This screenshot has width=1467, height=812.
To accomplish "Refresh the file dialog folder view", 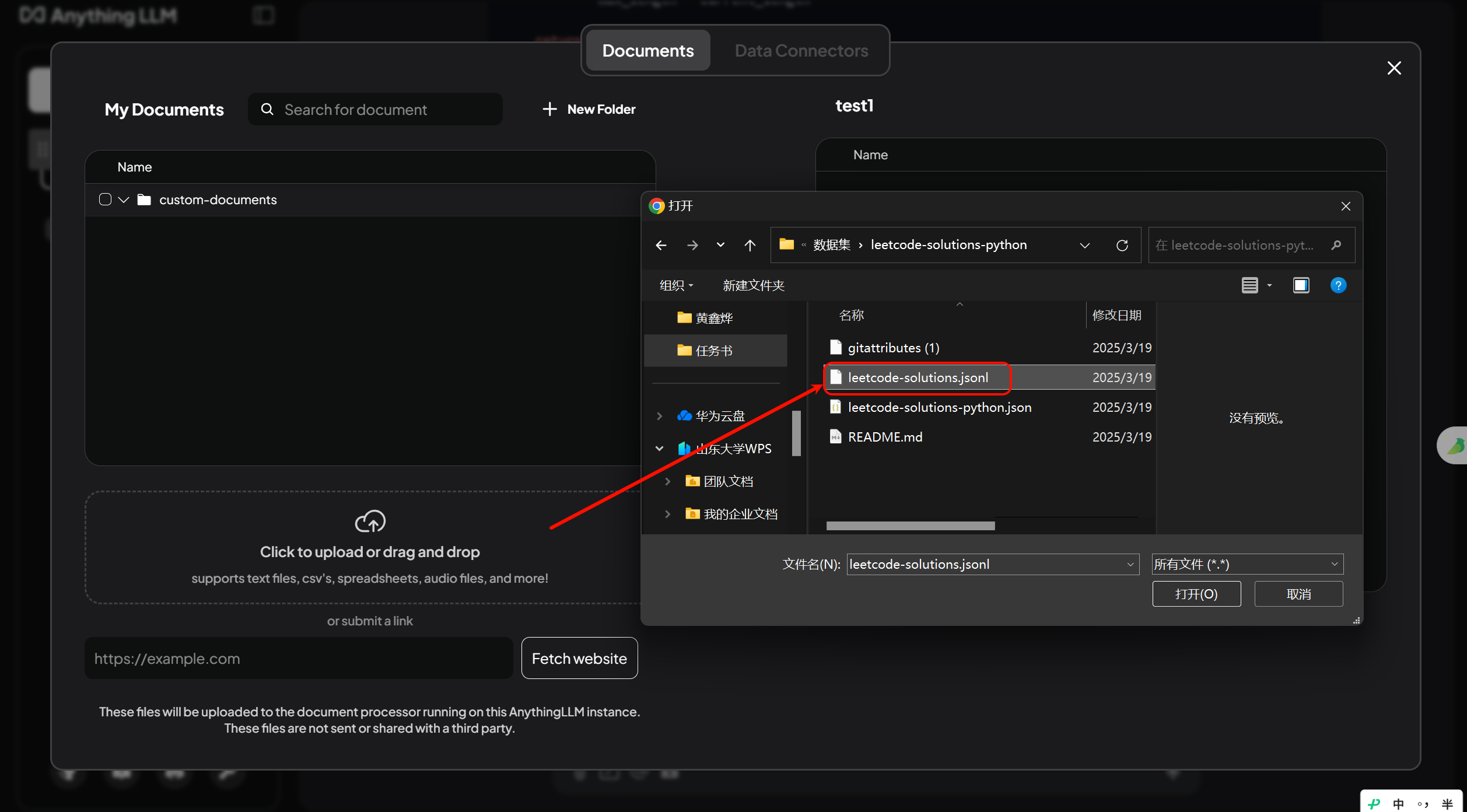I will [x=1122, y=245].
